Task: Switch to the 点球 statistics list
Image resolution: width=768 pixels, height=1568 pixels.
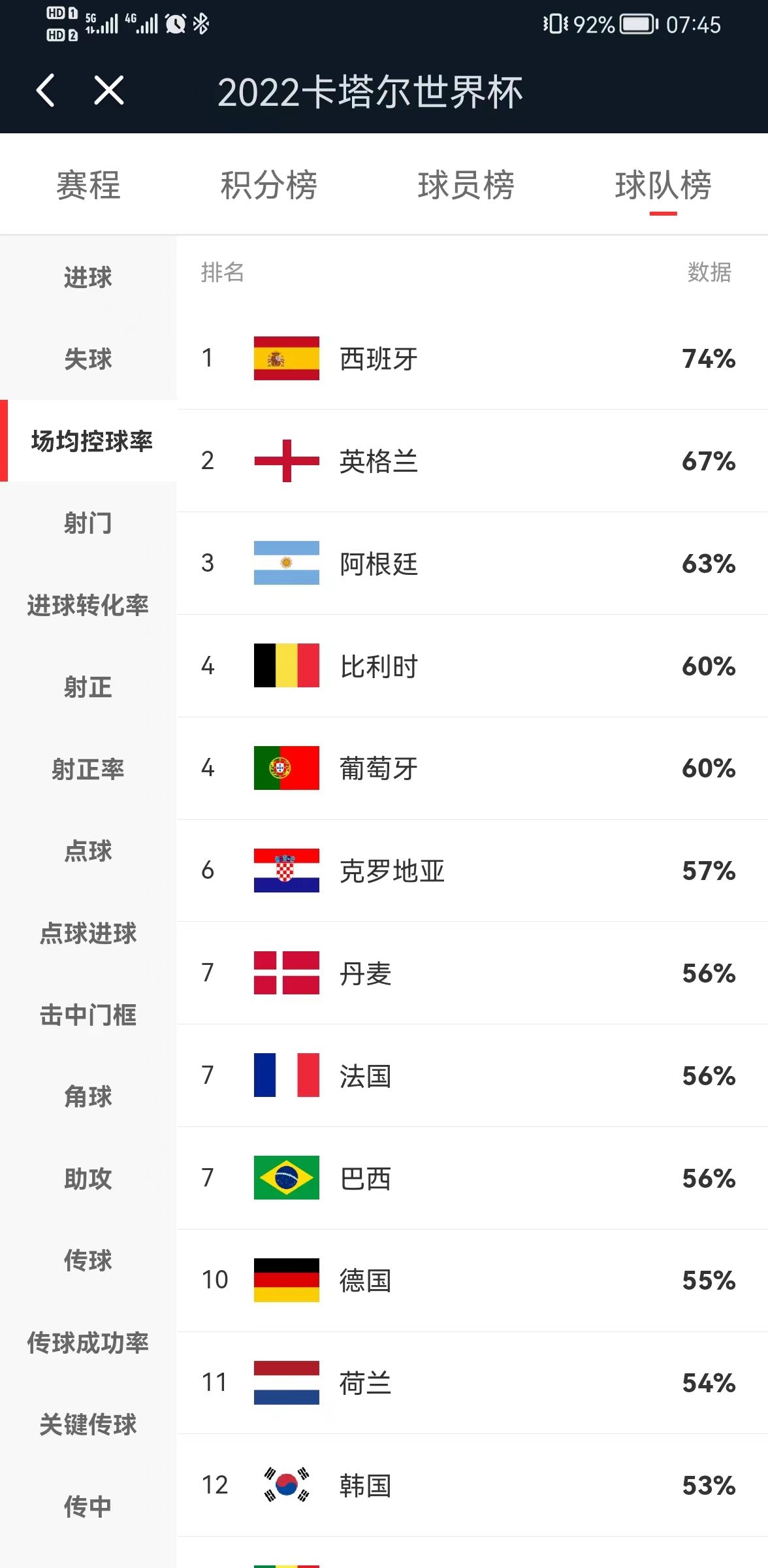Action: (88, 851)
